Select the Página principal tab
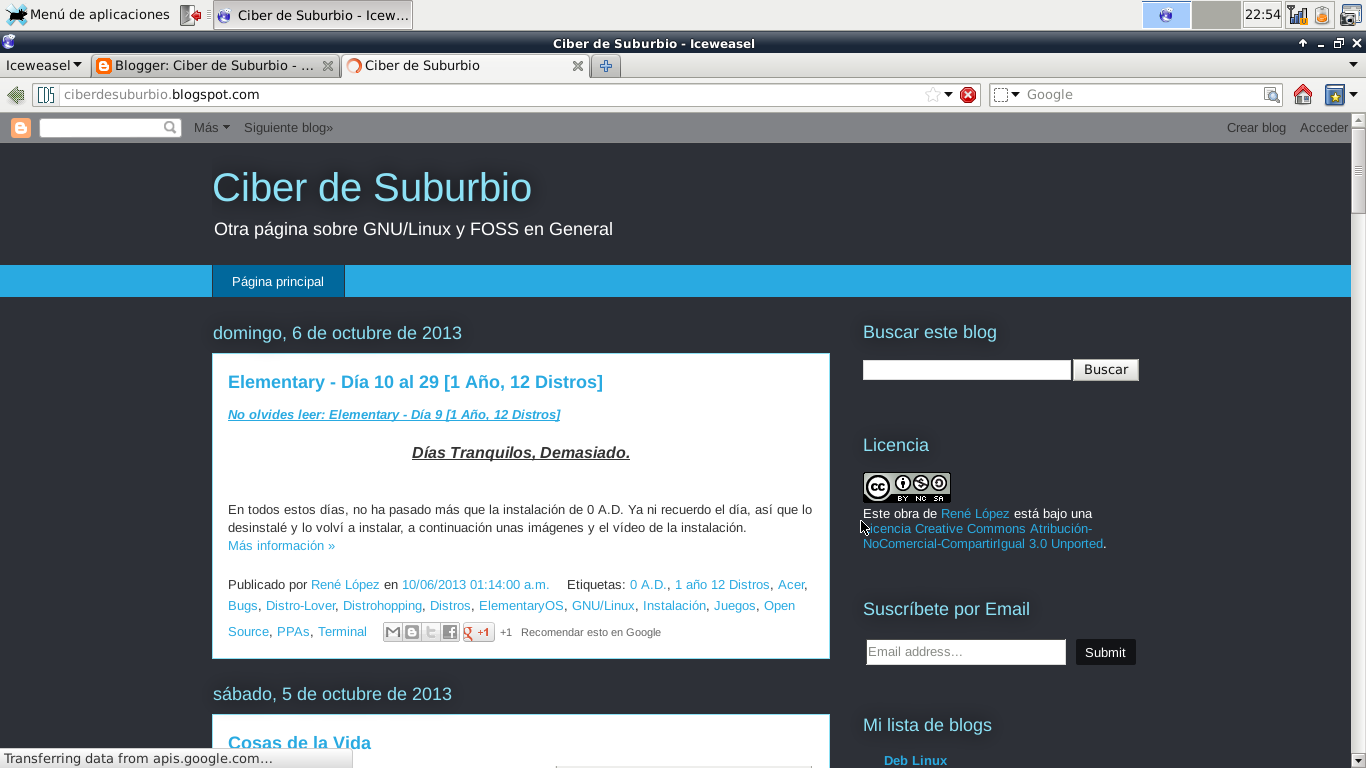Screen dimensions: 1366x768 278,282
